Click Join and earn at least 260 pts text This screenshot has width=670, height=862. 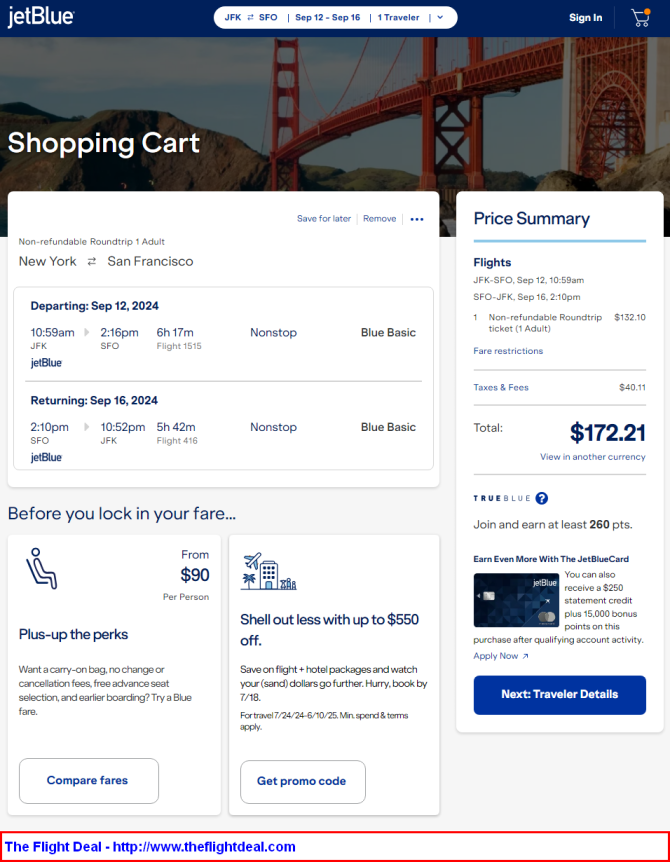(x=552, y=525)
